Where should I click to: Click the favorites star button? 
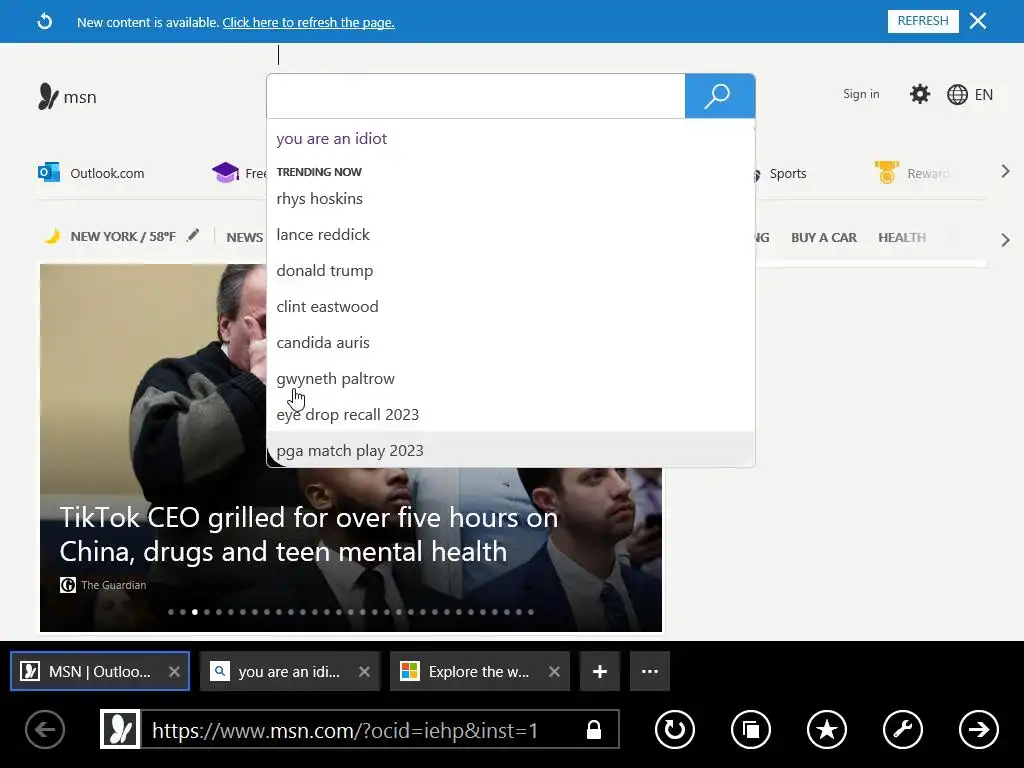point(827,729)
